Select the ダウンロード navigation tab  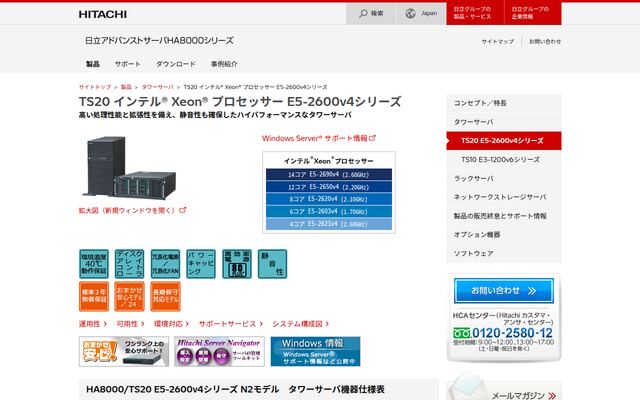176,64
